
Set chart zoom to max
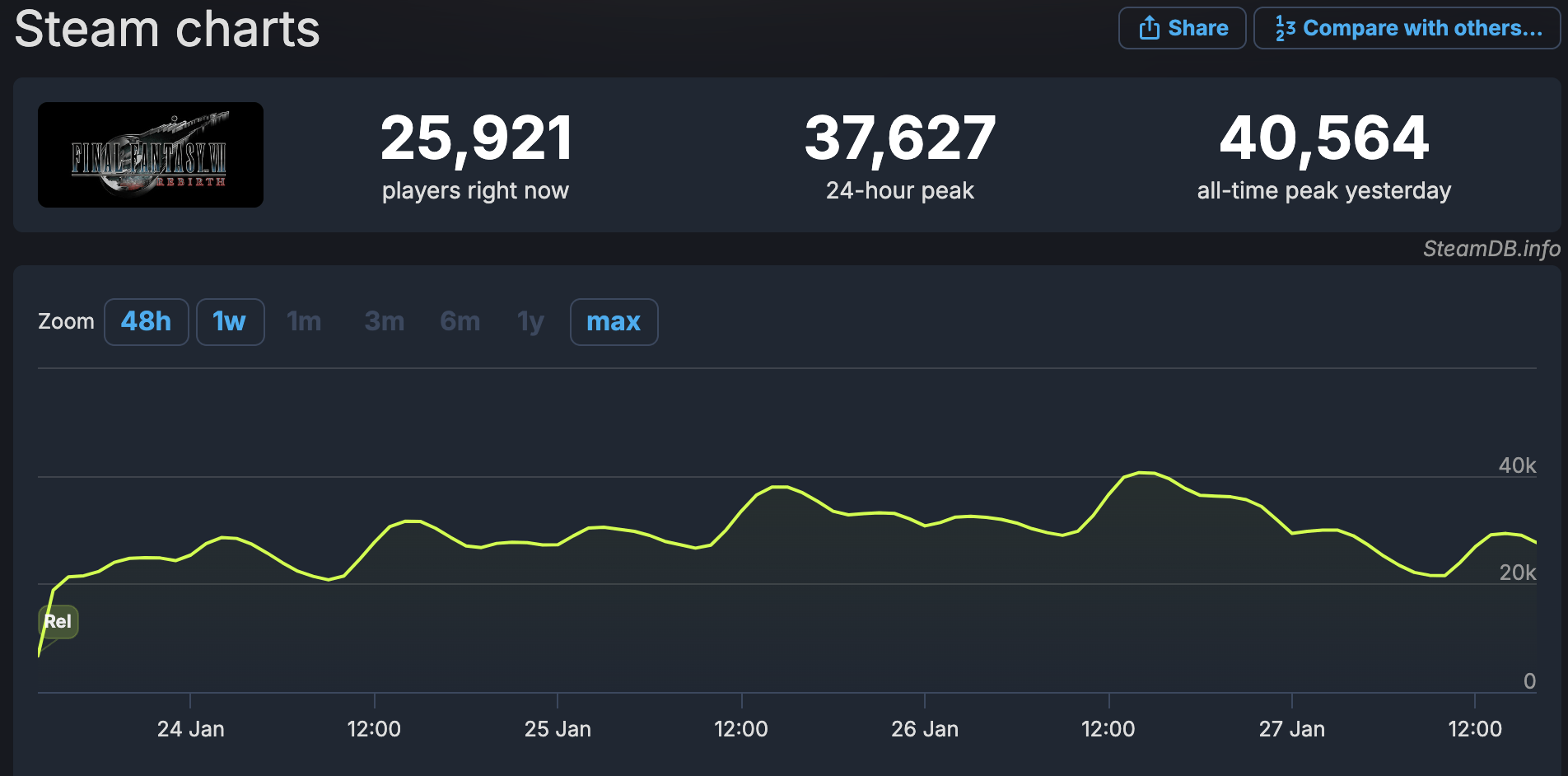[614, 321]
